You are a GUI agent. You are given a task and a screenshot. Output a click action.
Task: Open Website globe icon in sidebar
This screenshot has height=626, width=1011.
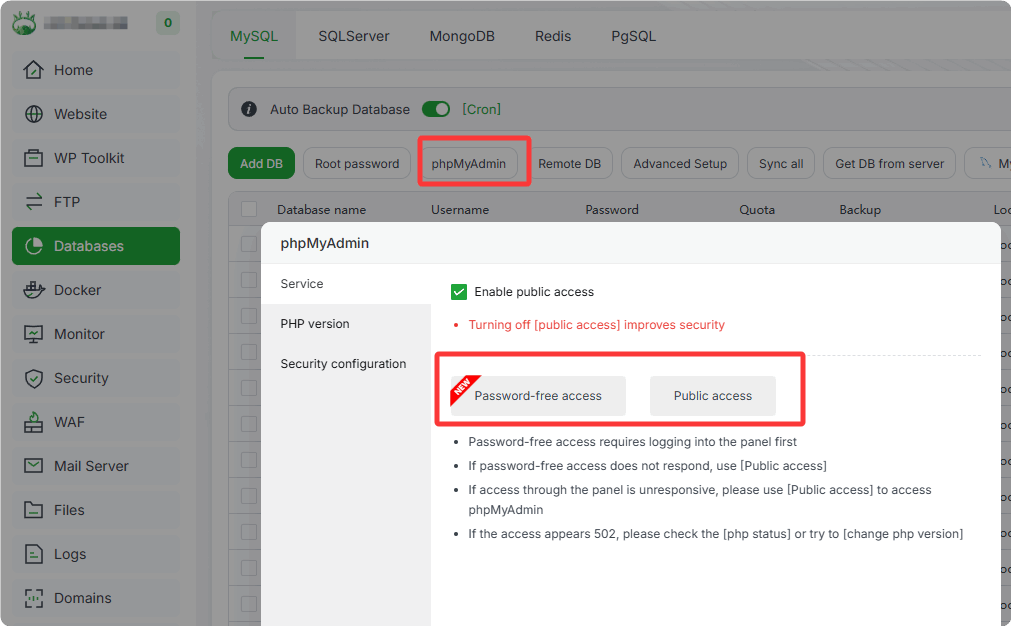[x=34, y=114]
